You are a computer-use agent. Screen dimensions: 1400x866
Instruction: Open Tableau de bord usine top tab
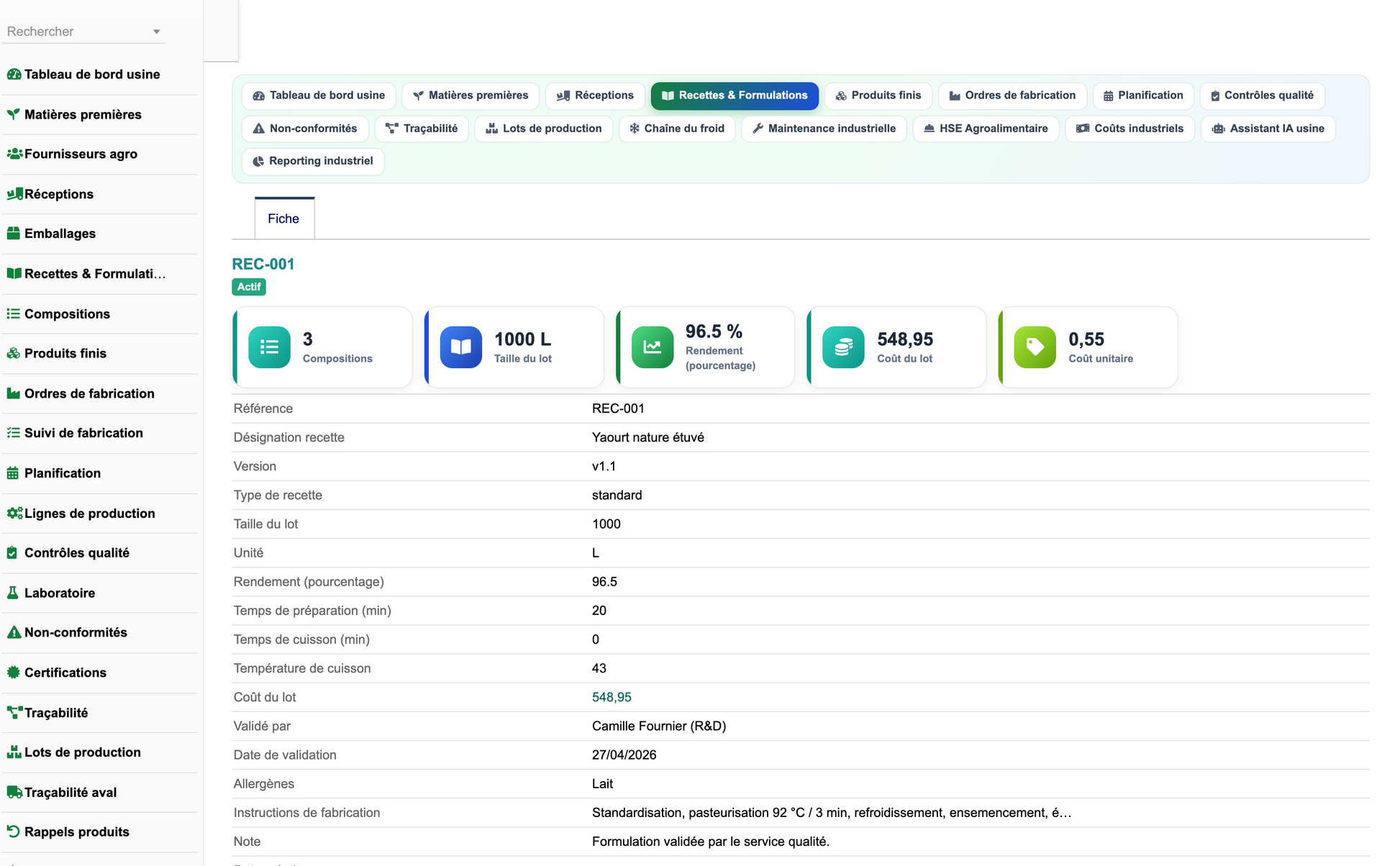click(319, 96)
